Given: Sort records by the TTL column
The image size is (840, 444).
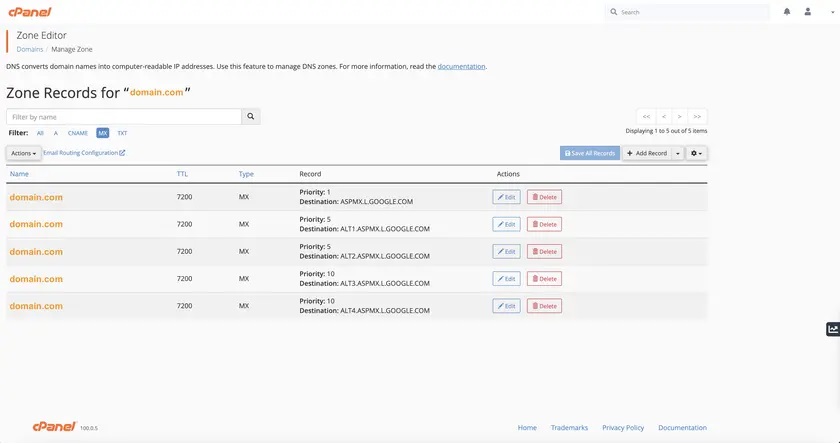Looking at the screenshot, I should [182, 174].
